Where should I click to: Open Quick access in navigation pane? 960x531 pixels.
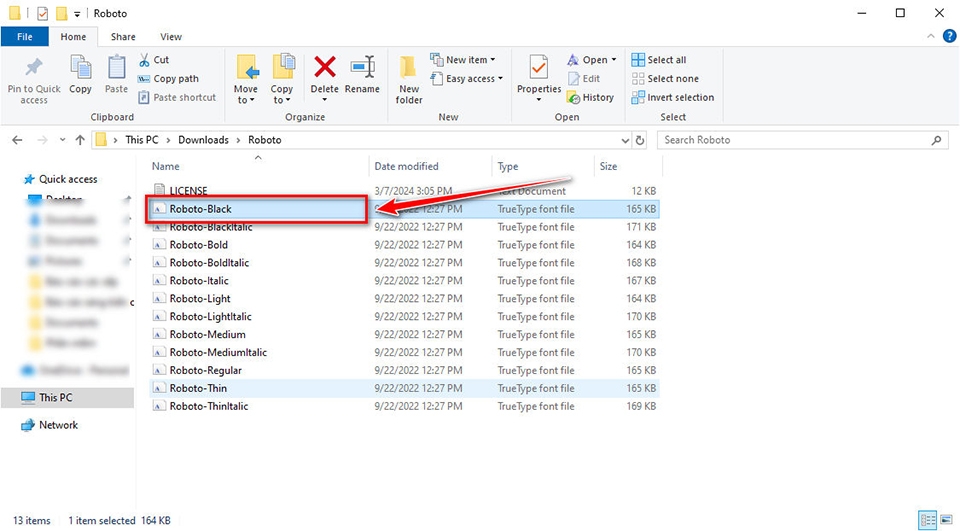[60, 179]
